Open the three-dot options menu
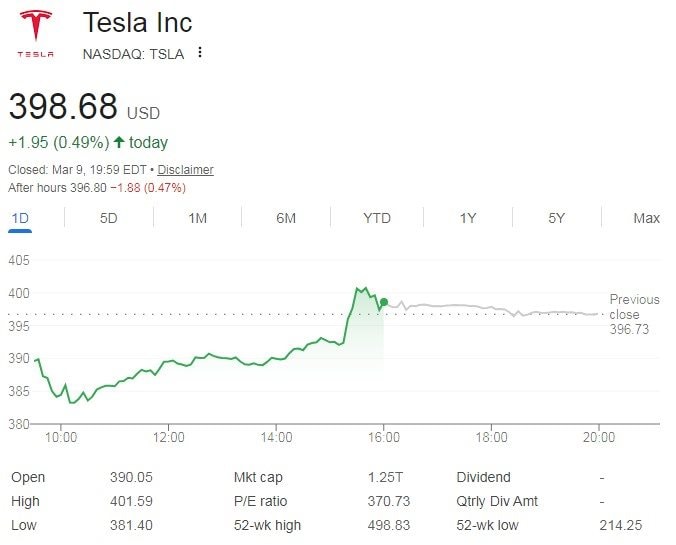676x545 pixels. coord(200,53)
